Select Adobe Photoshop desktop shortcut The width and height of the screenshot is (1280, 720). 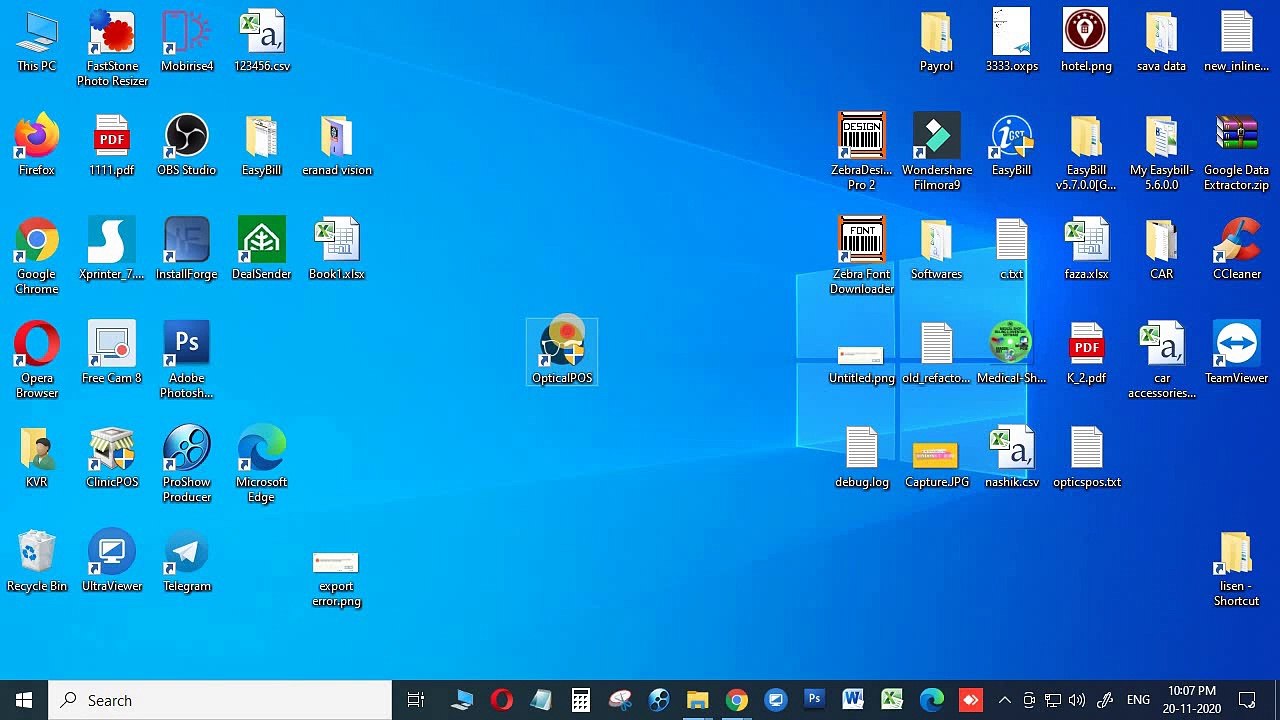coord(187,360)
